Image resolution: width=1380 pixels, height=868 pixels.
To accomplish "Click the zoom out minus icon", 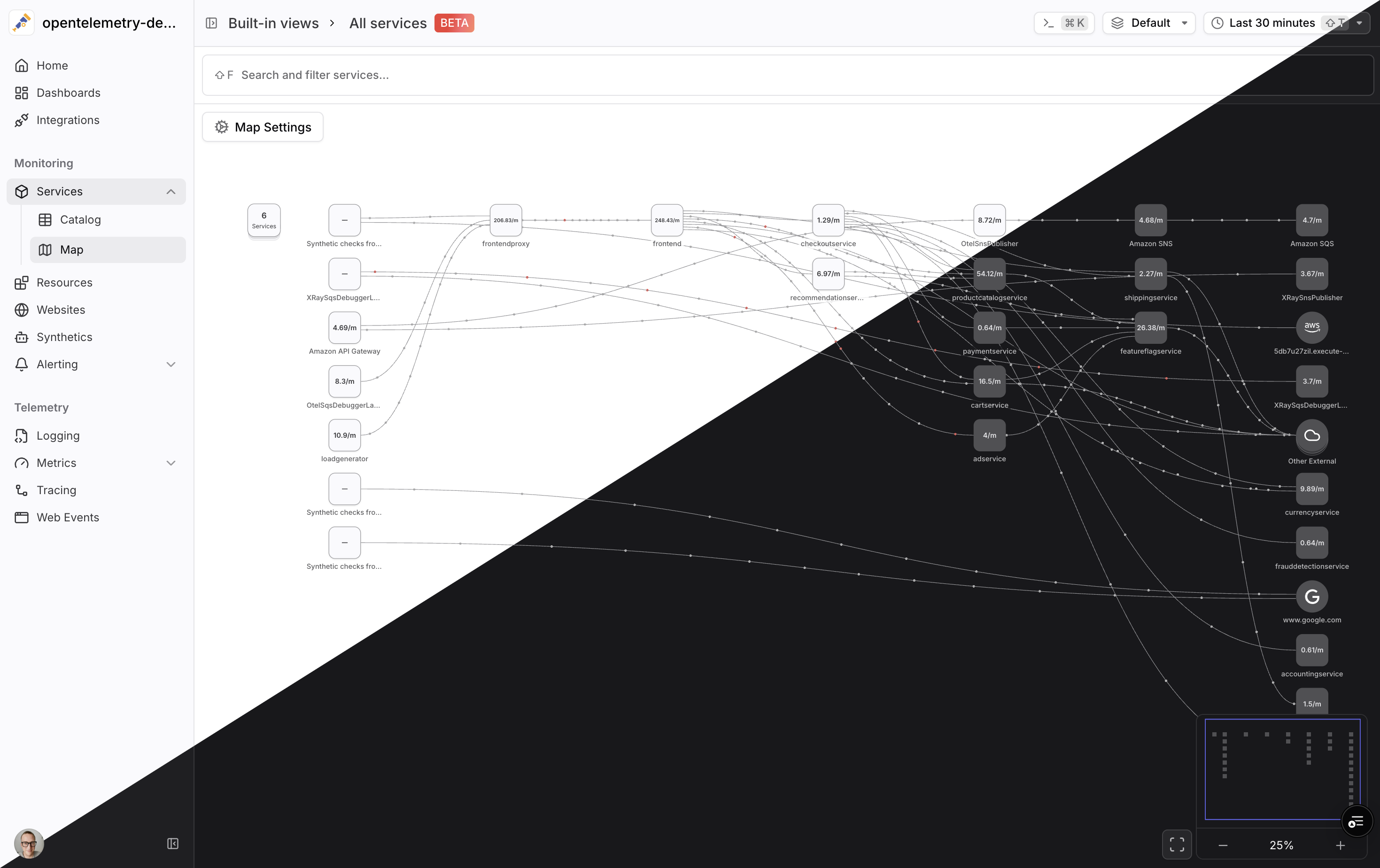I will 1223,845.
